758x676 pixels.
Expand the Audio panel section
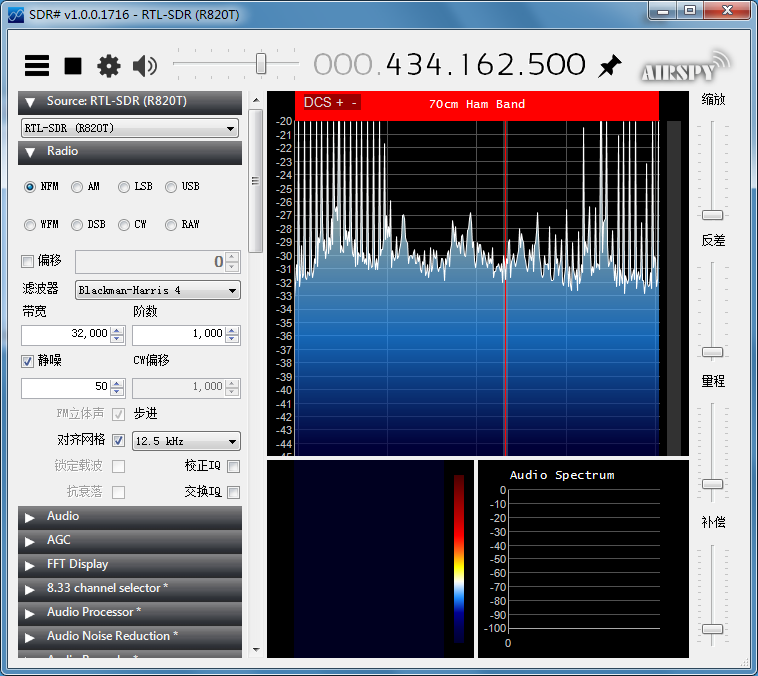tap(130, 517)
